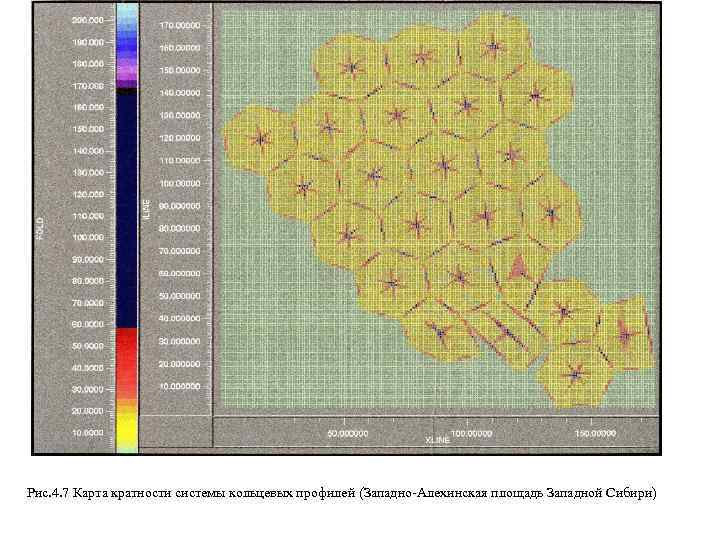Select the FOLD scale value 200.000
The width and height of the screenshot is (720, 540).
88,20
